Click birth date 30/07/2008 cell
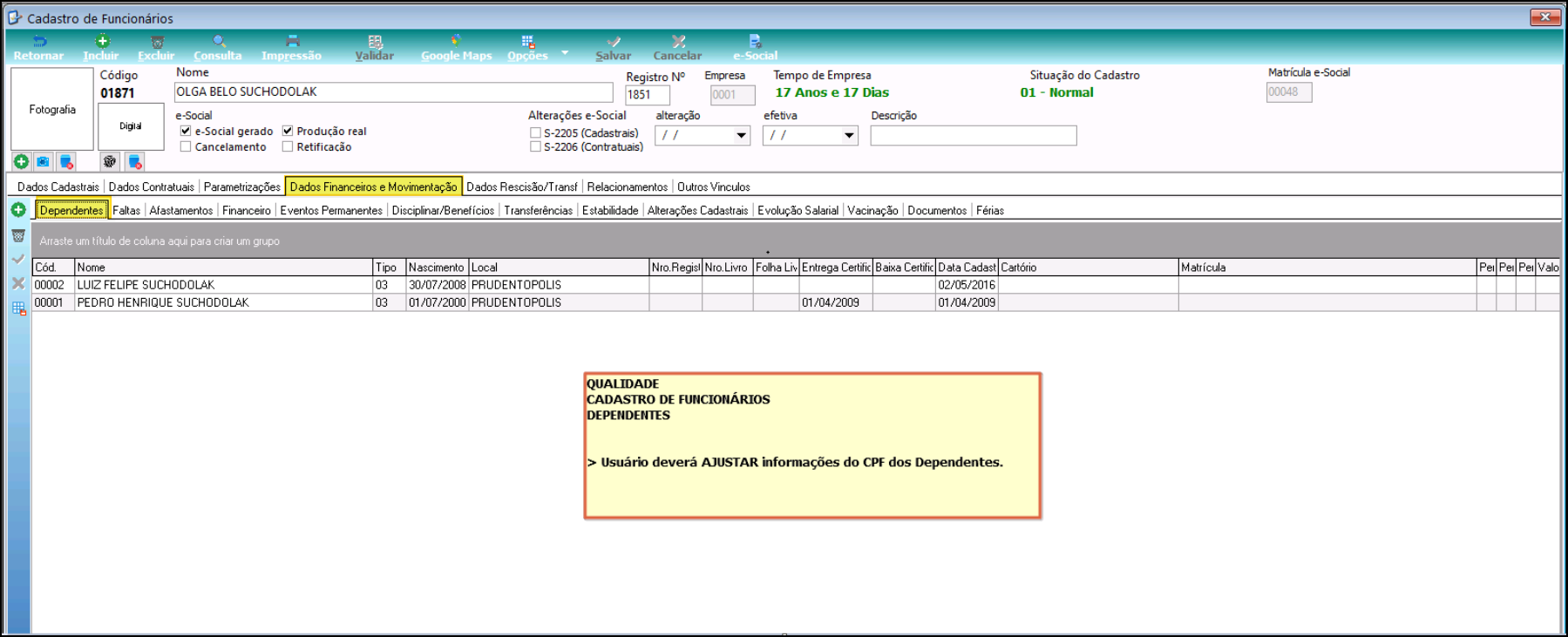 coord(438,285)
